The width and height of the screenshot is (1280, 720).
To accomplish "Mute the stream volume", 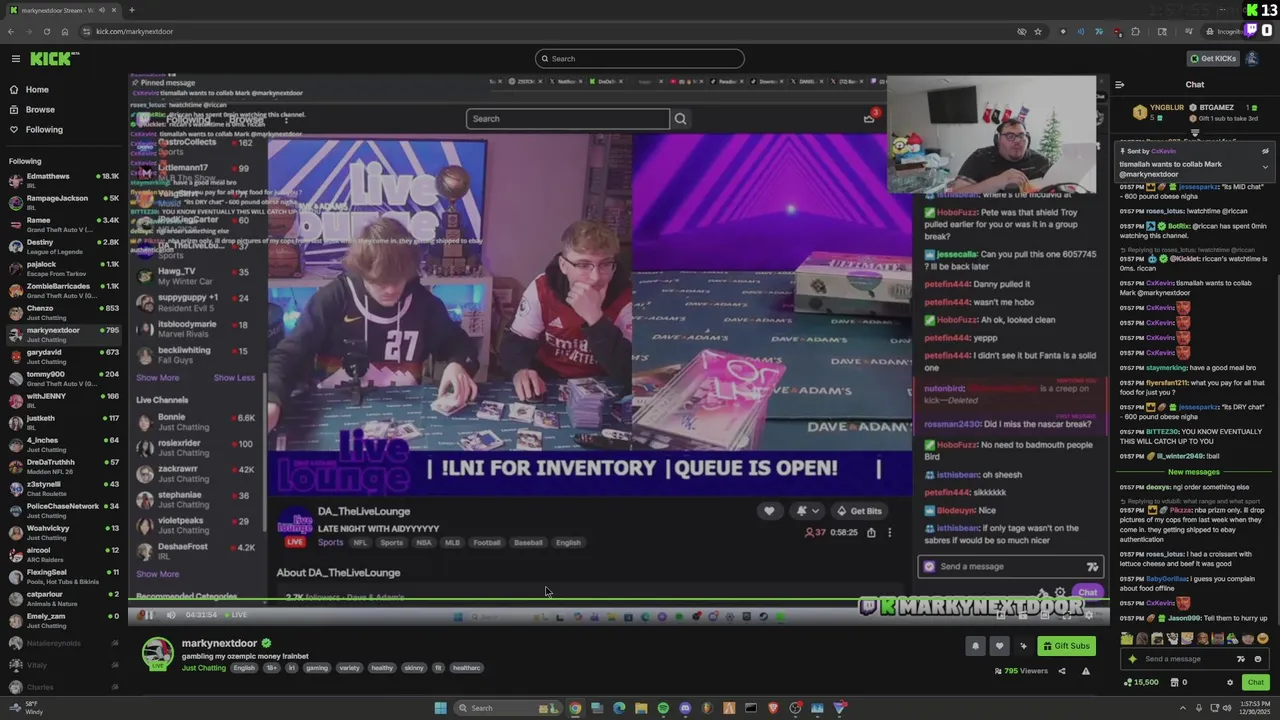I will click(171, 615).
